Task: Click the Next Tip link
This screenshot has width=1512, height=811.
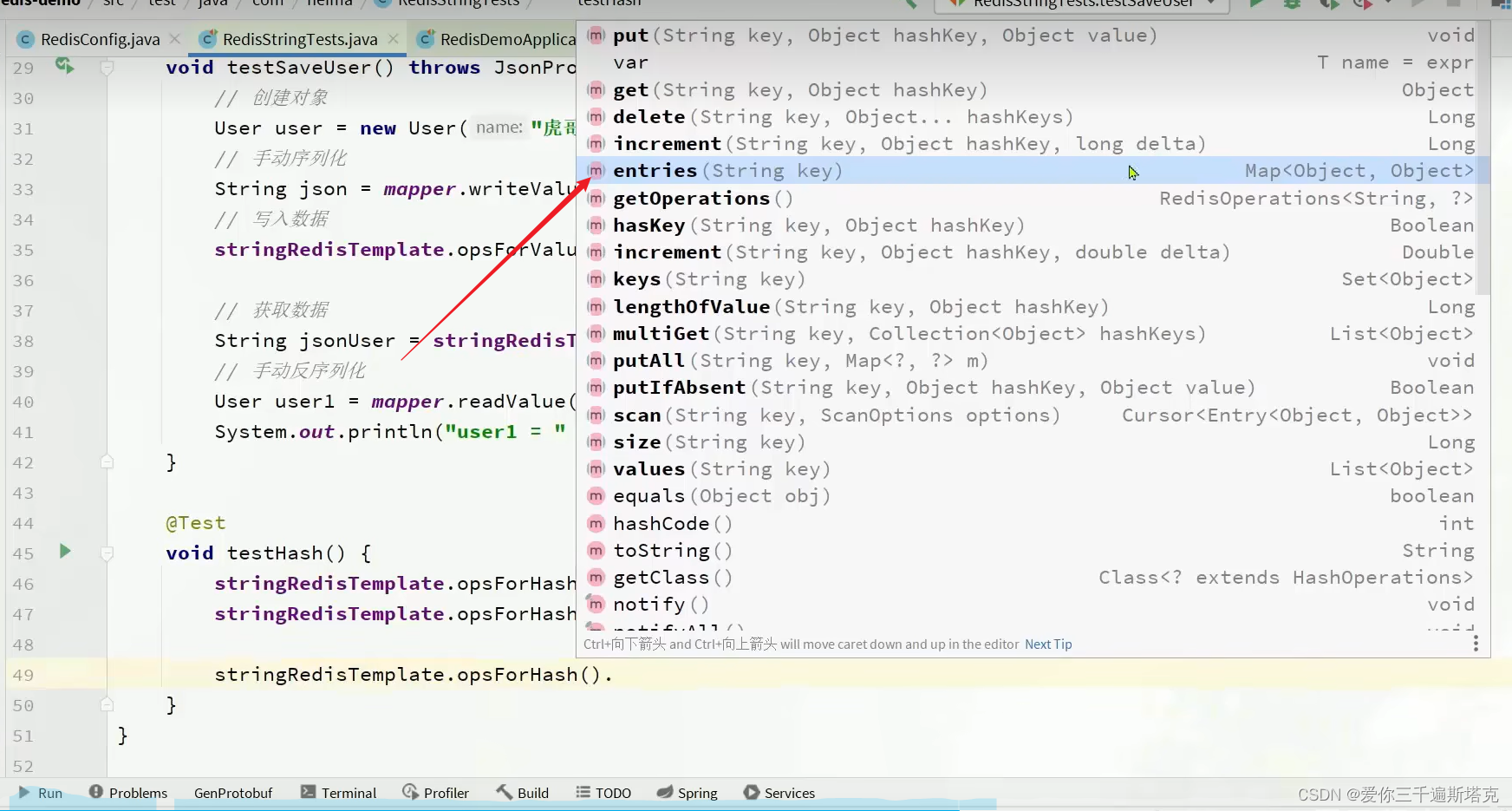Action: point(1047,644)
